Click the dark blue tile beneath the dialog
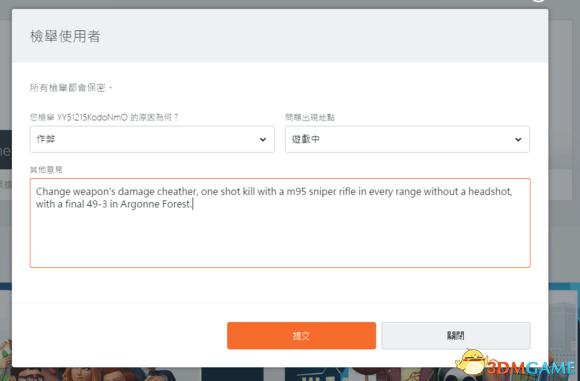Viewport: 580px width, 381px height. pyautogui.click(x=232, y=374)
